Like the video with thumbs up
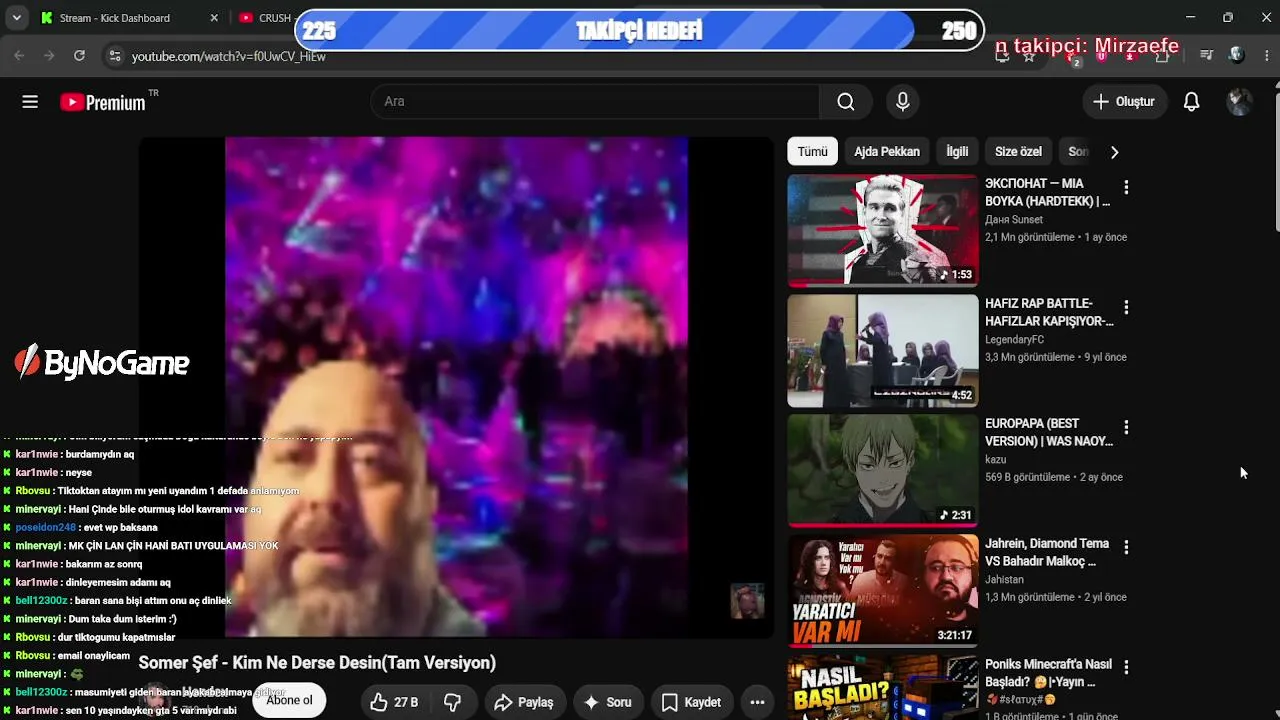1280x720 pixels. 394,702
